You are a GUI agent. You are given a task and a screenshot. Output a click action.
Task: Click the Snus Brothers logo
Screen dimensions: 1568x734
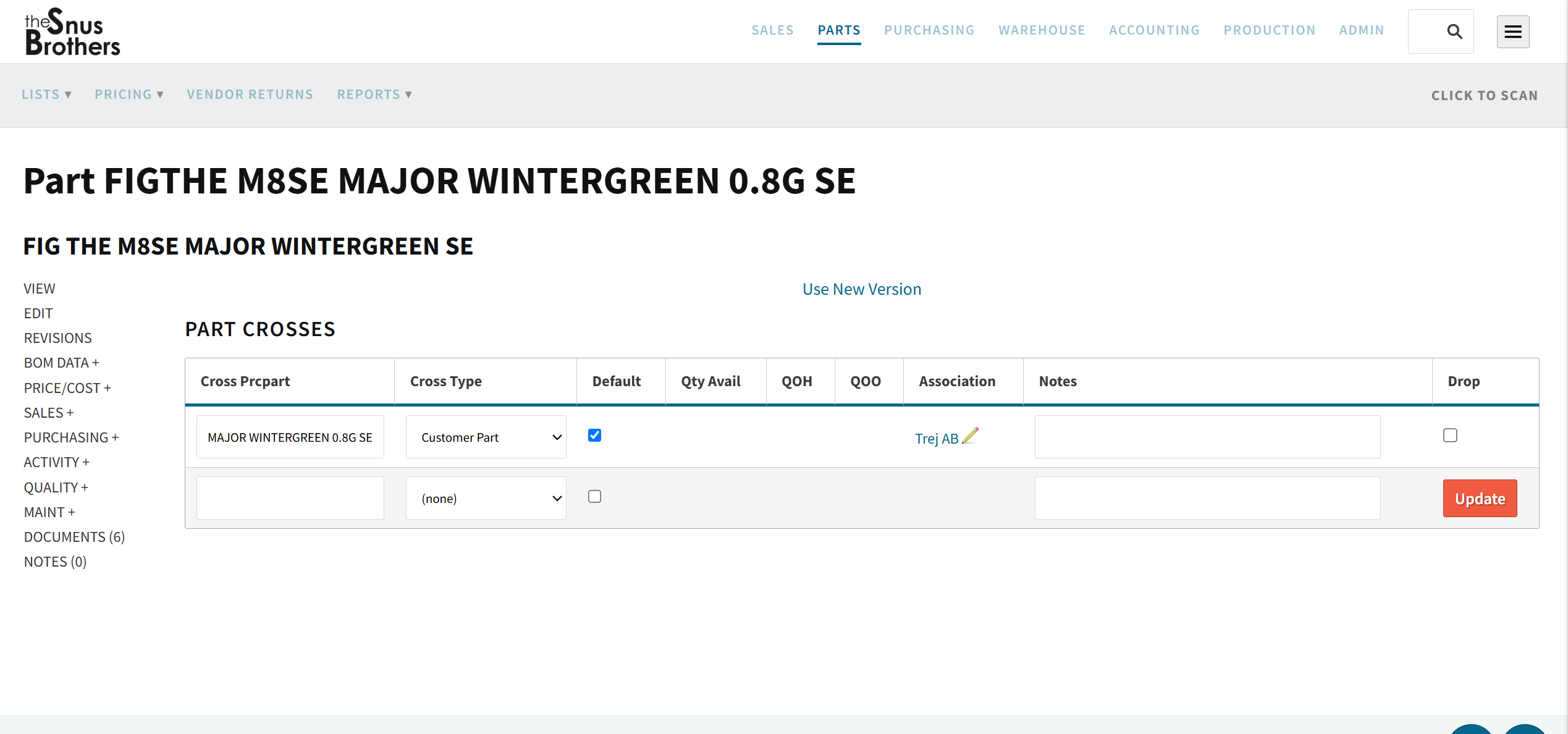coord(72,32)
